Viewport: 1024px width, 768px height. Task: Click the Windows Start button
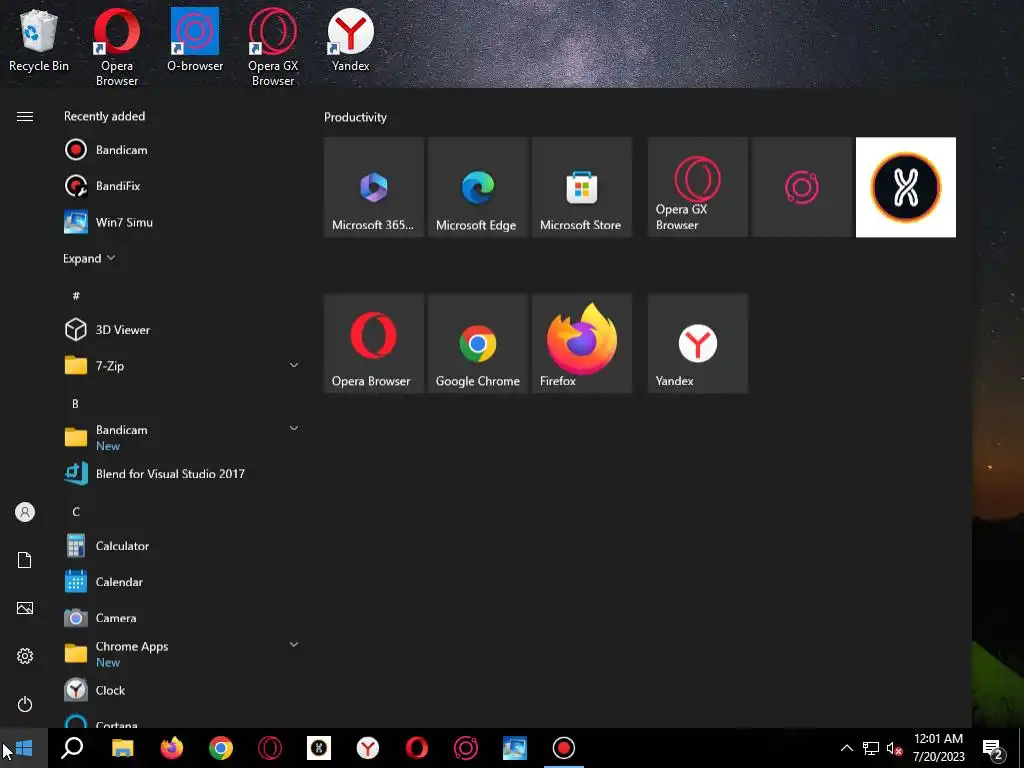coord(24,748)
